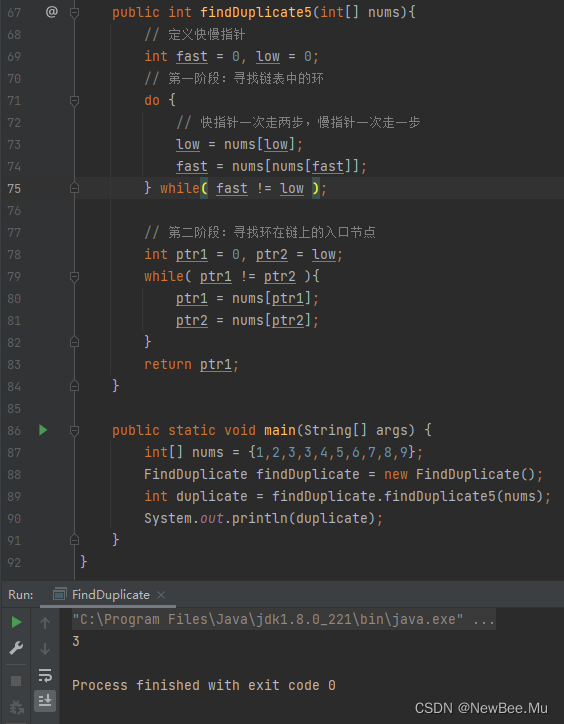
Task: Click 'int duplicate' on line 89
Action: click(x=196, y=496)
